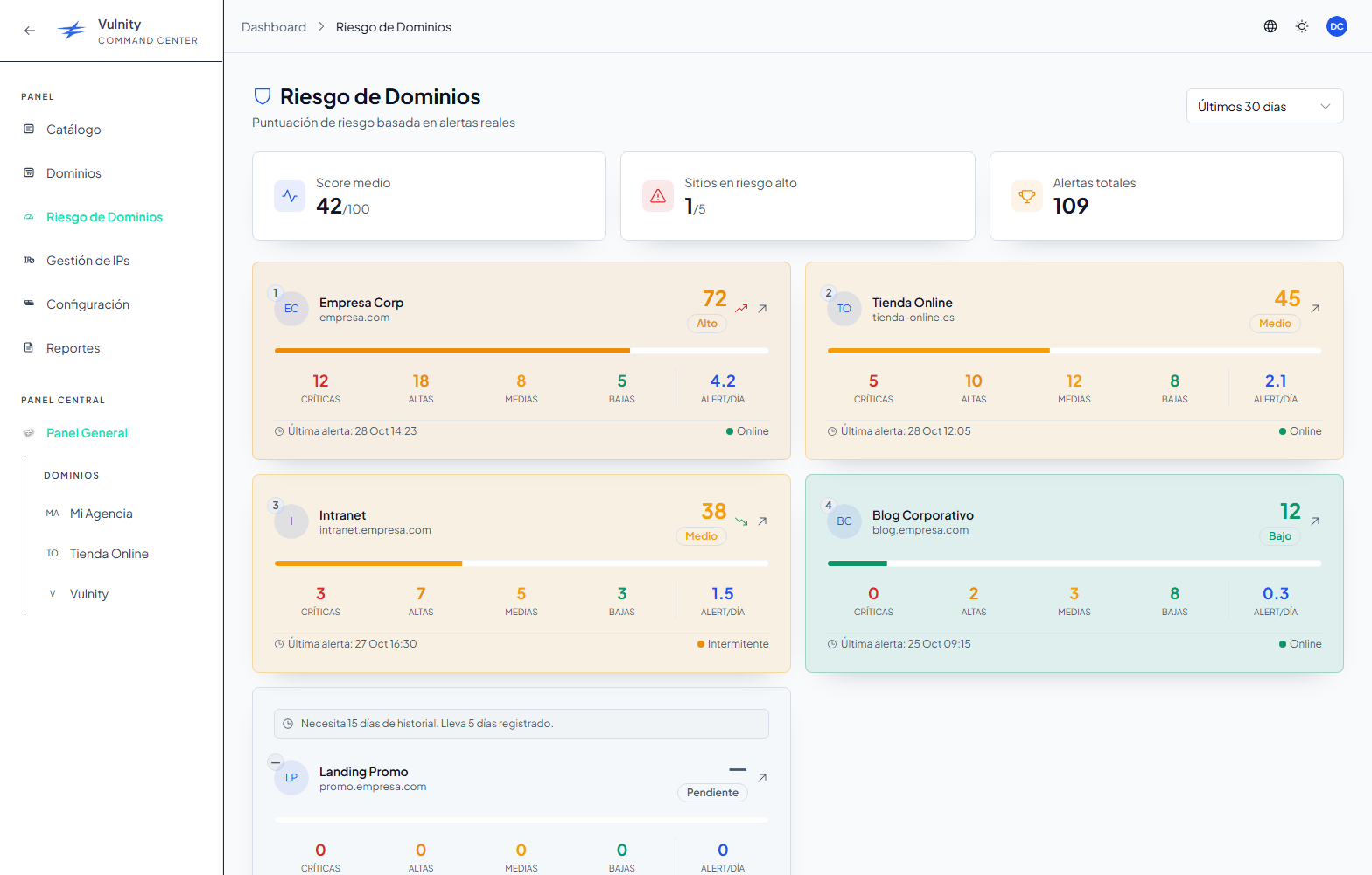Open the DC user avatar menu

pos(1336,26)
